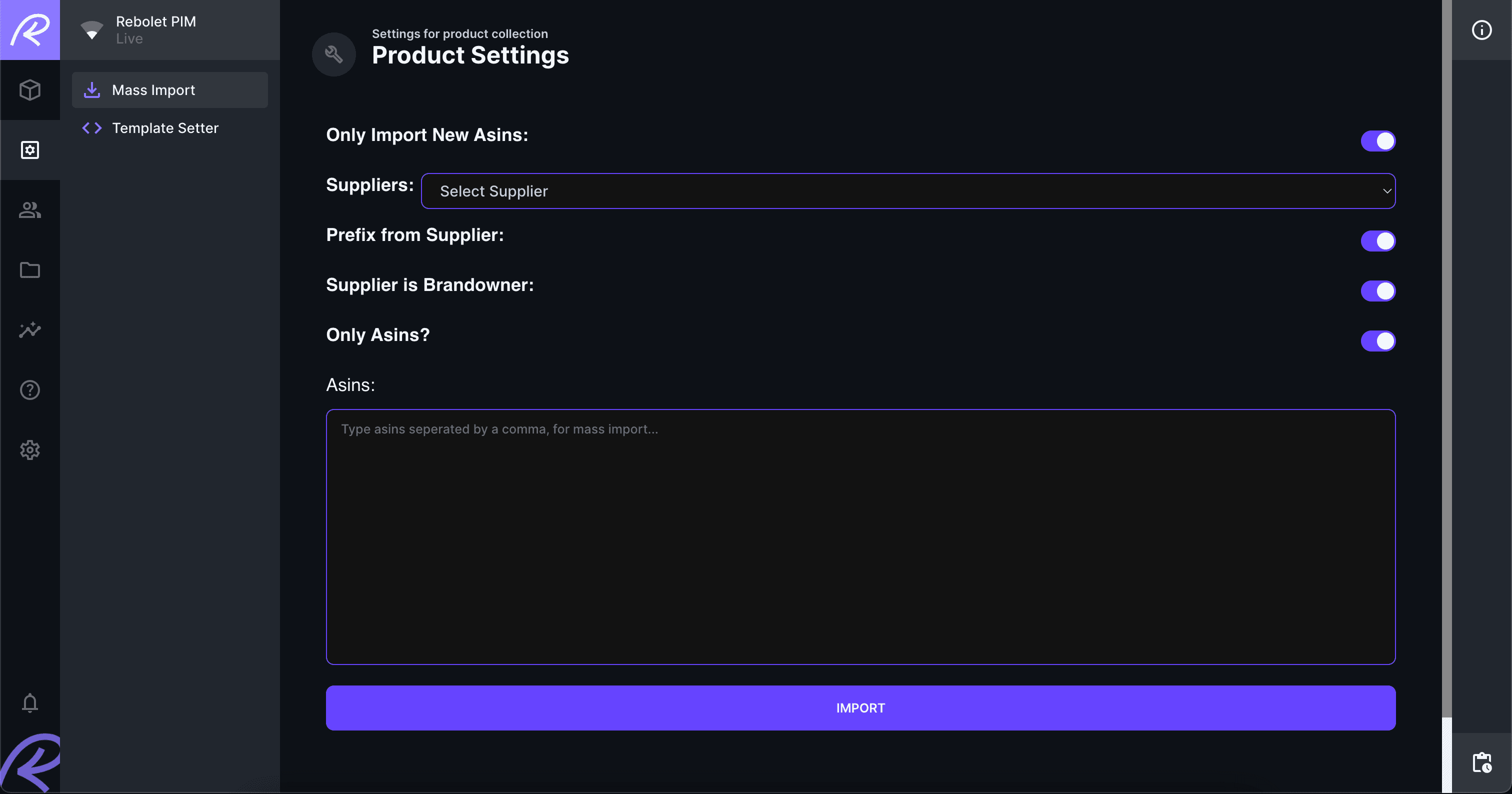Open the notifications bell icon

tap(30, 702)
